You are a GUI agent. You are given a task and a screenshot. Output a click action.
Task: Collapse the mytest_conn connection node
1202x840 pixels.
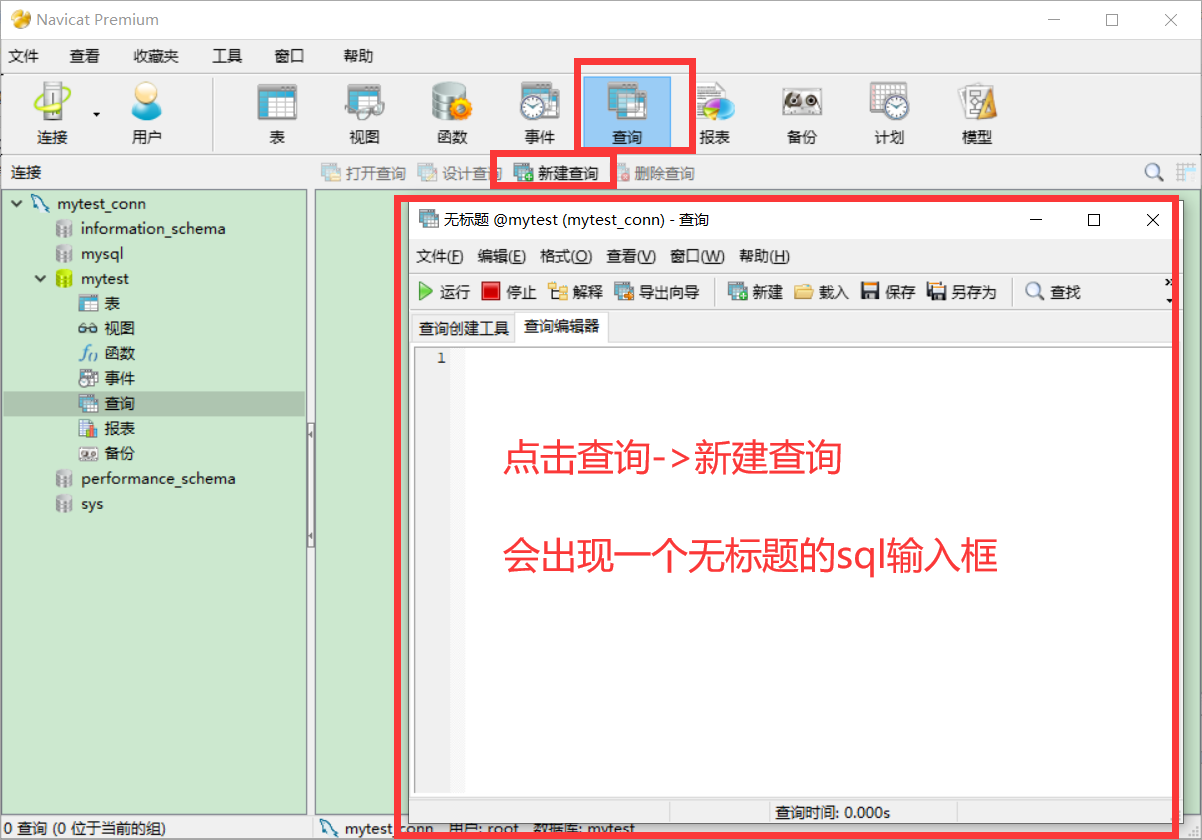pos(16,203)
